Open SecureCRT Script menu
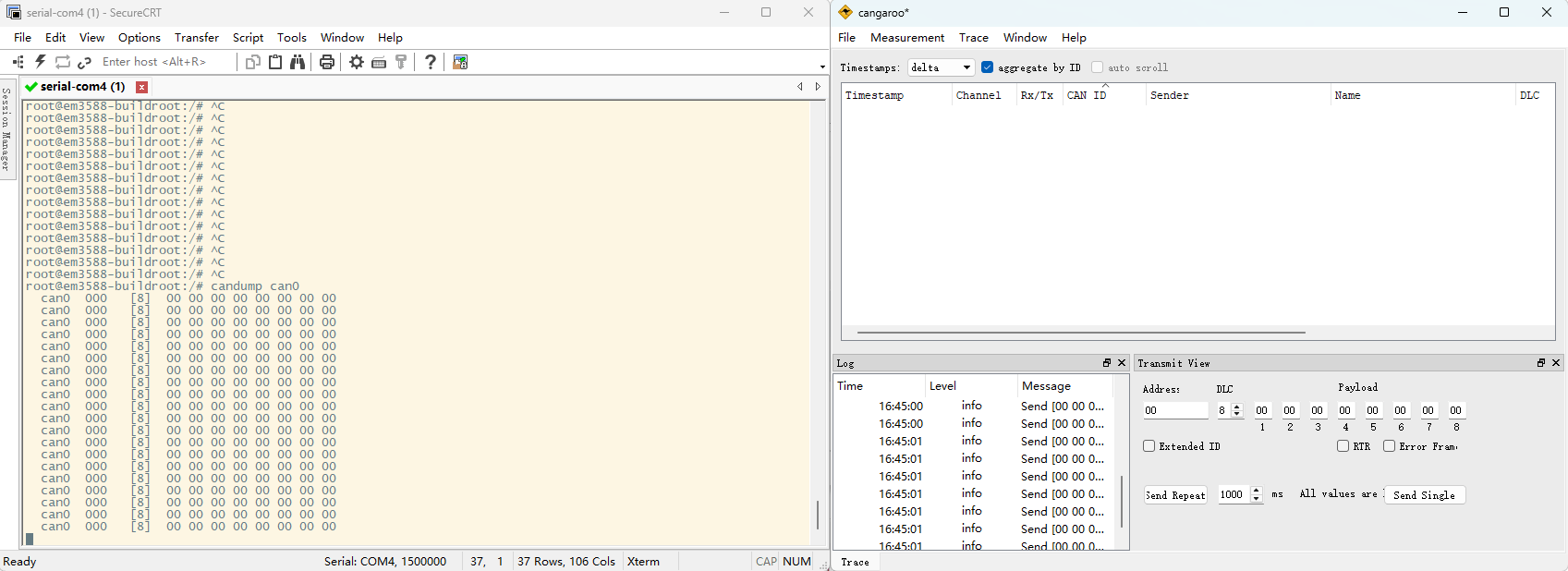1568x571 pixels. [248, 38]
